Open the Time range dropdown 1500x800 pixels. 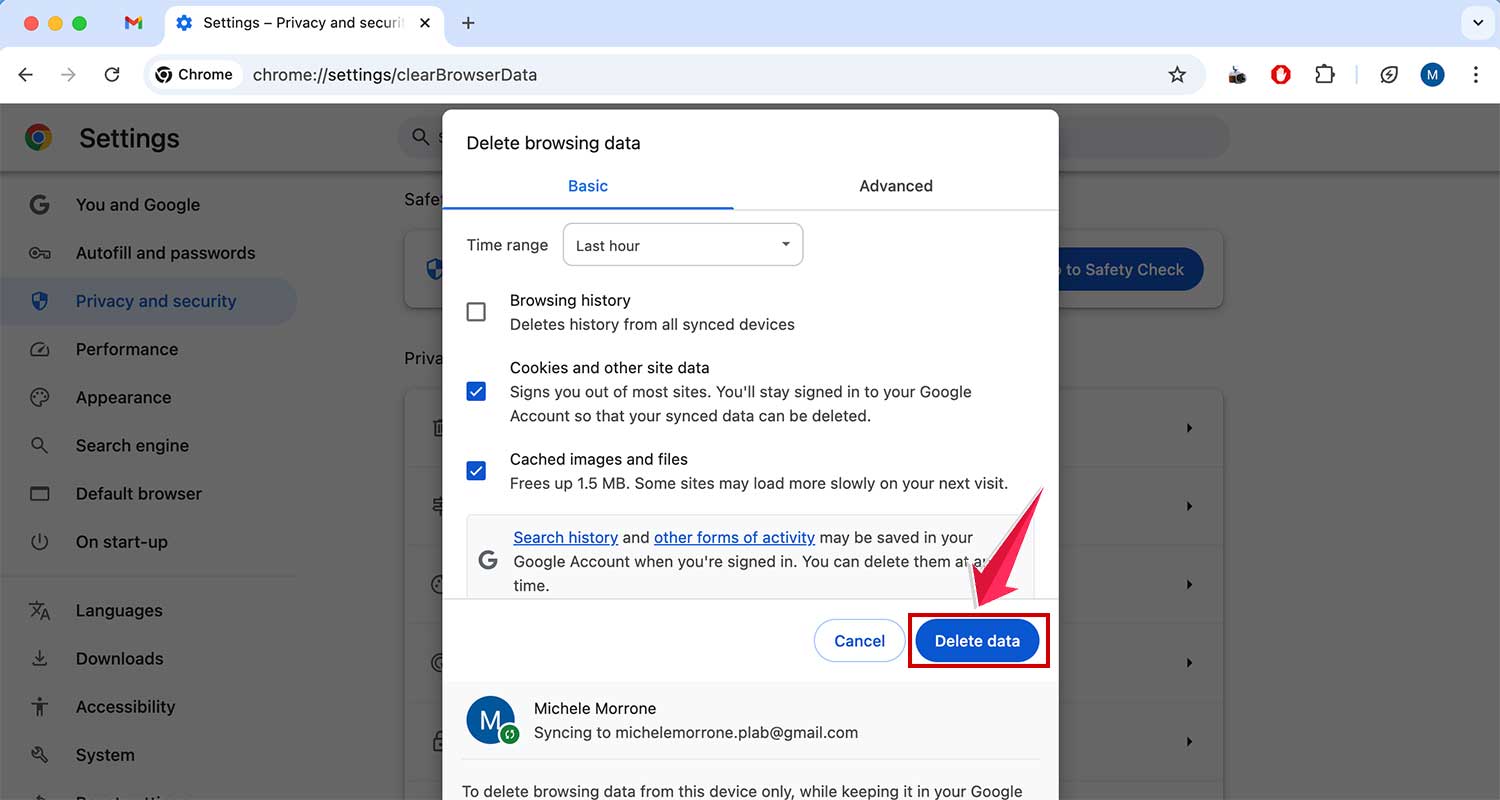pos(683,244)
